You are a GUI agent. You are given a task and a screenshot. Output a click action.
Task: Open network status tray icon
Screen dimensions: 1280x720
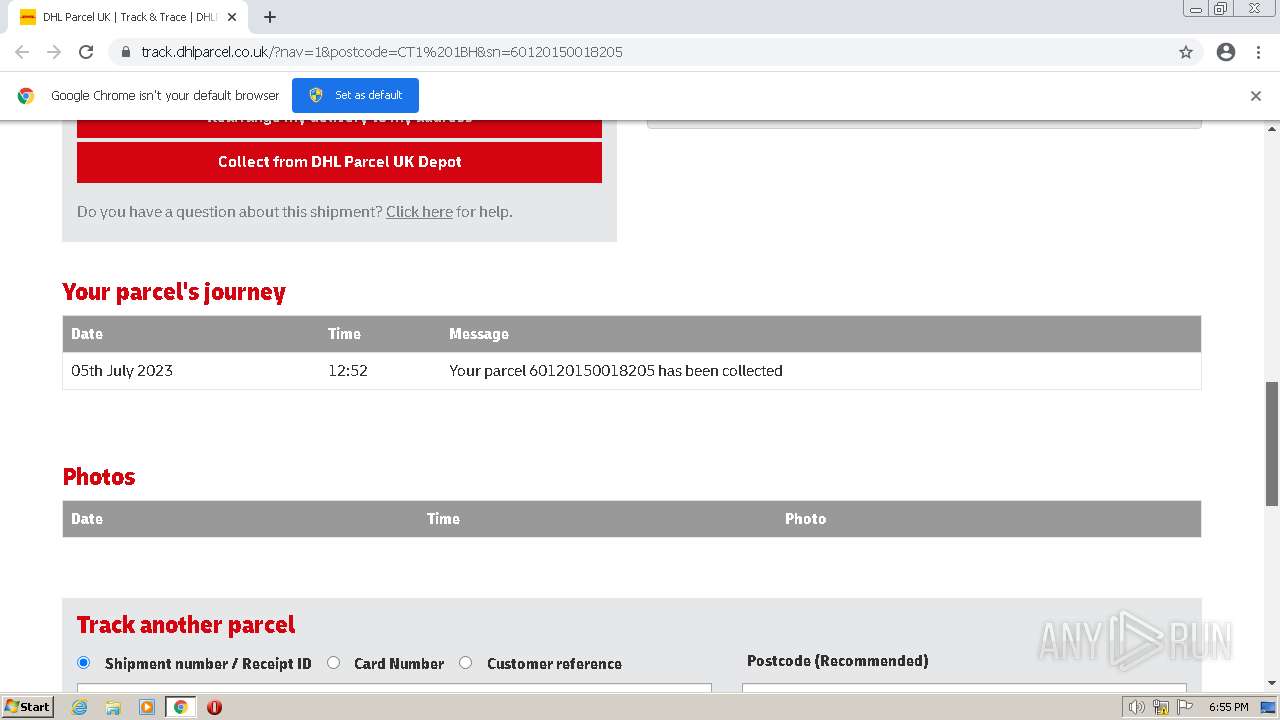[1161, 707]
